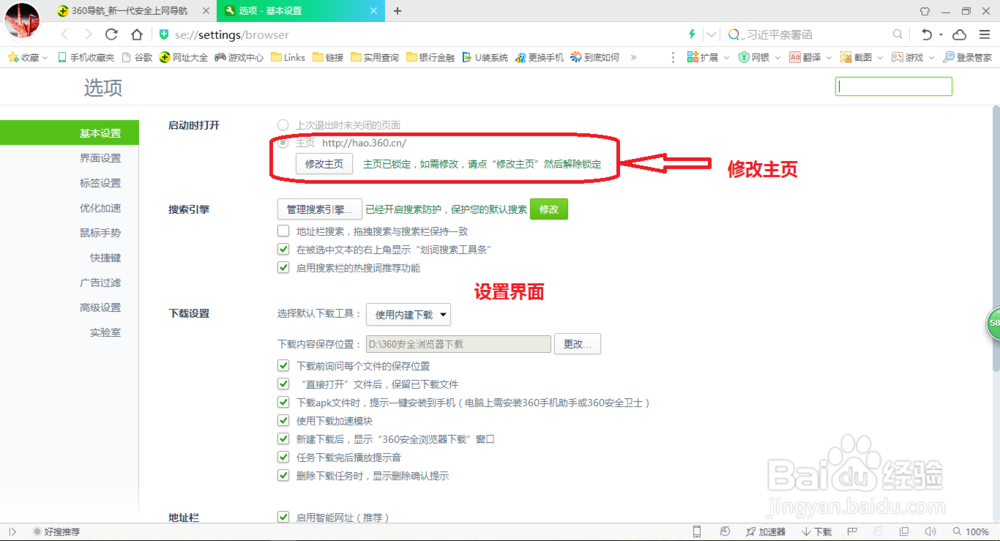Navigate forward with the right arrow
1000x541 pixels.
pos(88,34)
